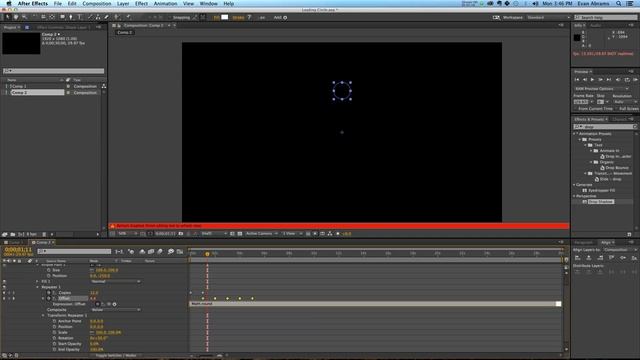The height and width of the screenshot is (360, 640).
Task: Click the Fill color swatch
Action: pos(225,17)
